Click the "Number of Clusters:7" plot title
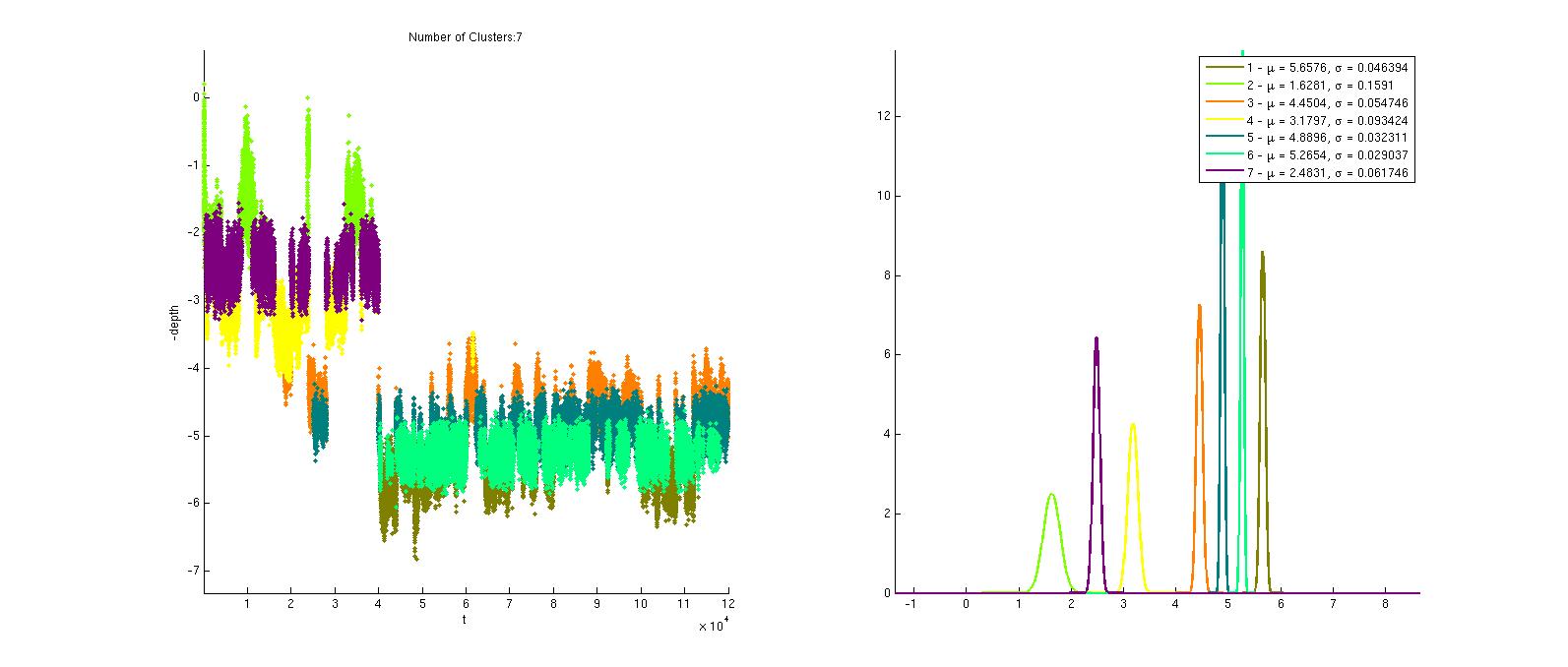 pos(465,37)
